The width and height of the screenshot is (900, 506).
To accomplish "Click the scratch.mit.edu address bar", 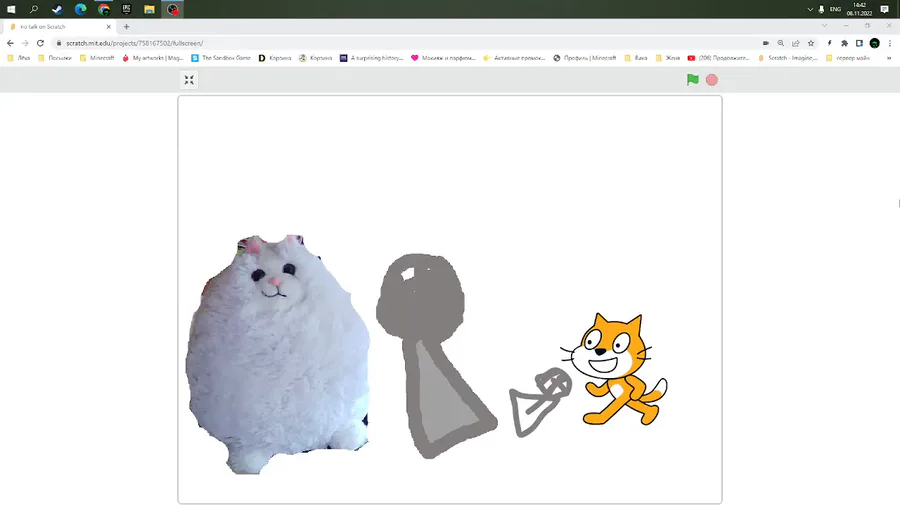I will pyautogui.click(x=402, y=43).
